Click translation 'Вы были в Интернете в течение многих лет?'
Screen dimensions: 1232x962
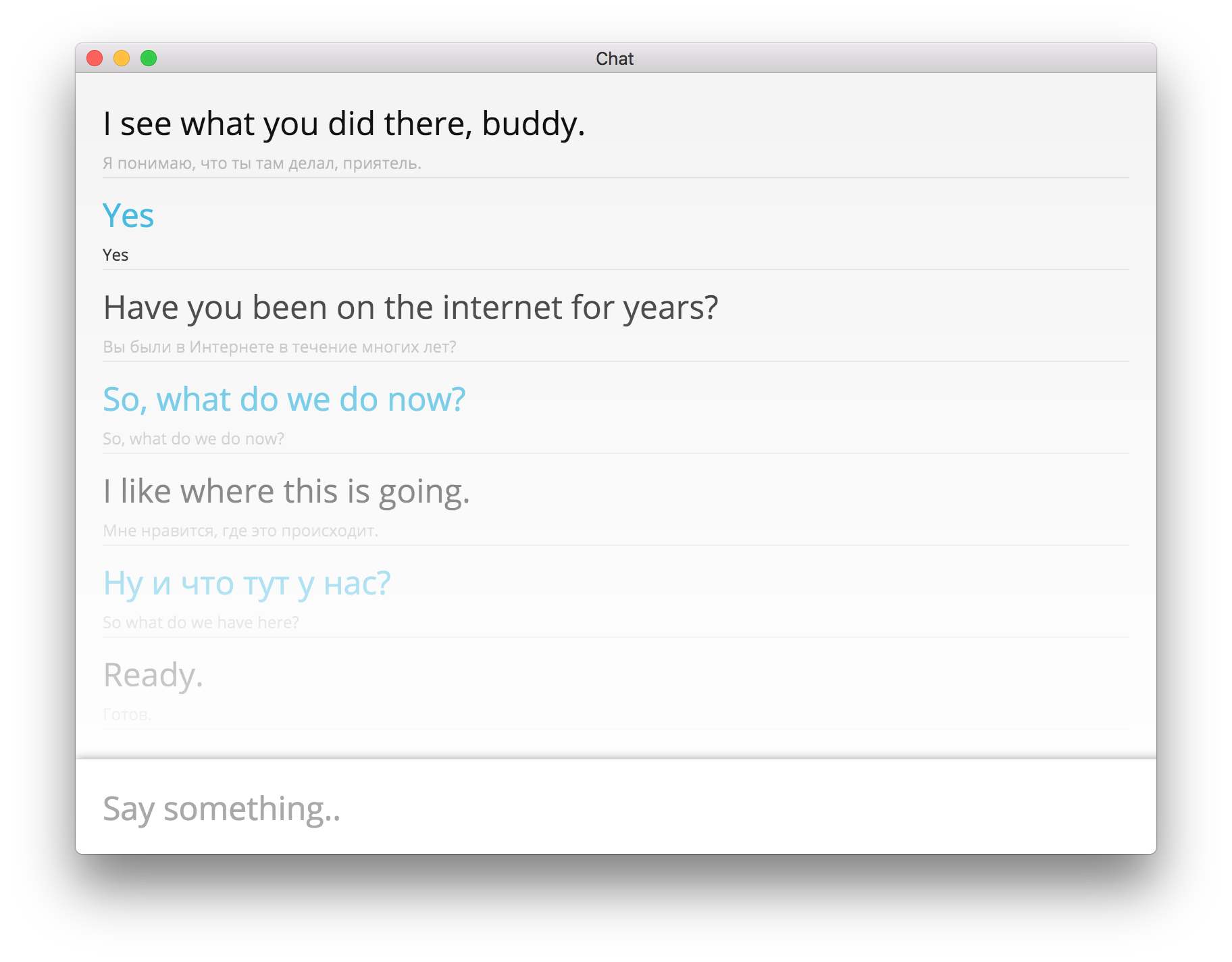coord(279,347)
